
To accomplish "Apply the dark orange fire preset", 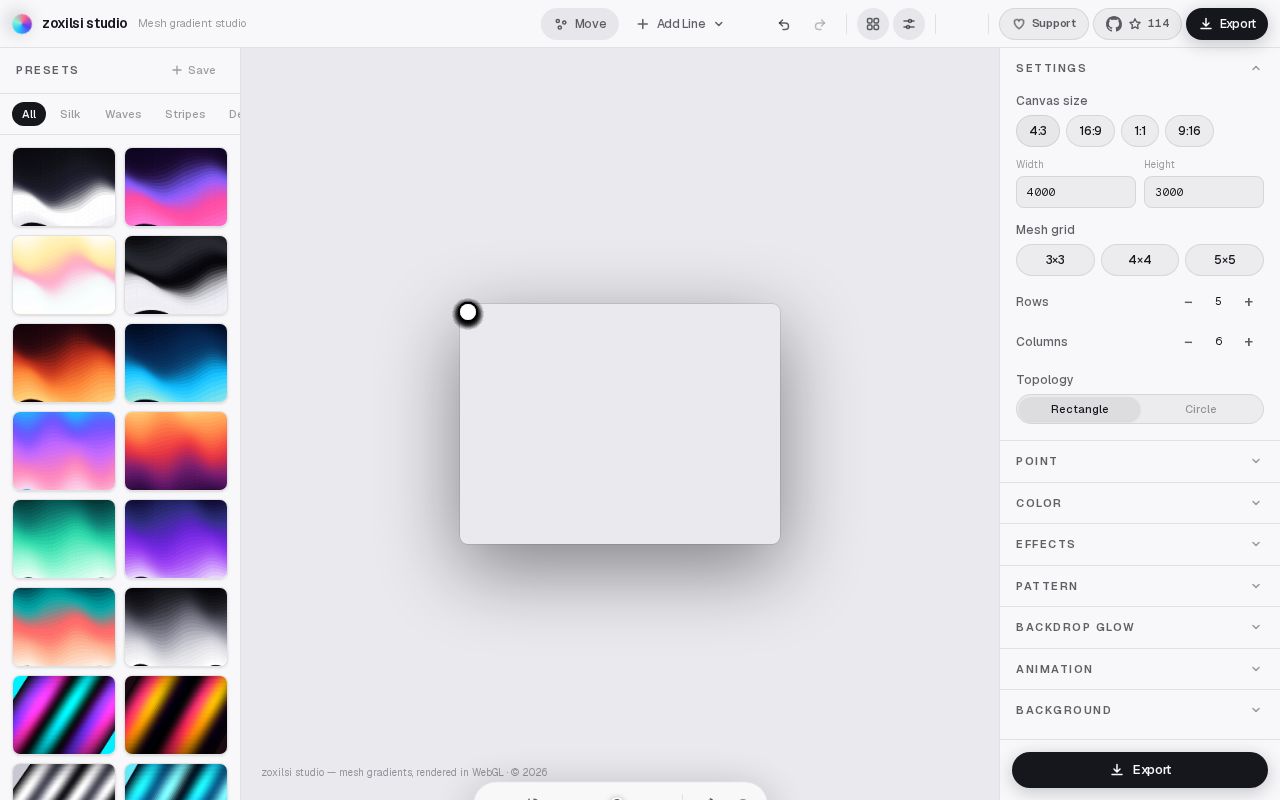I will click(64, 363).
